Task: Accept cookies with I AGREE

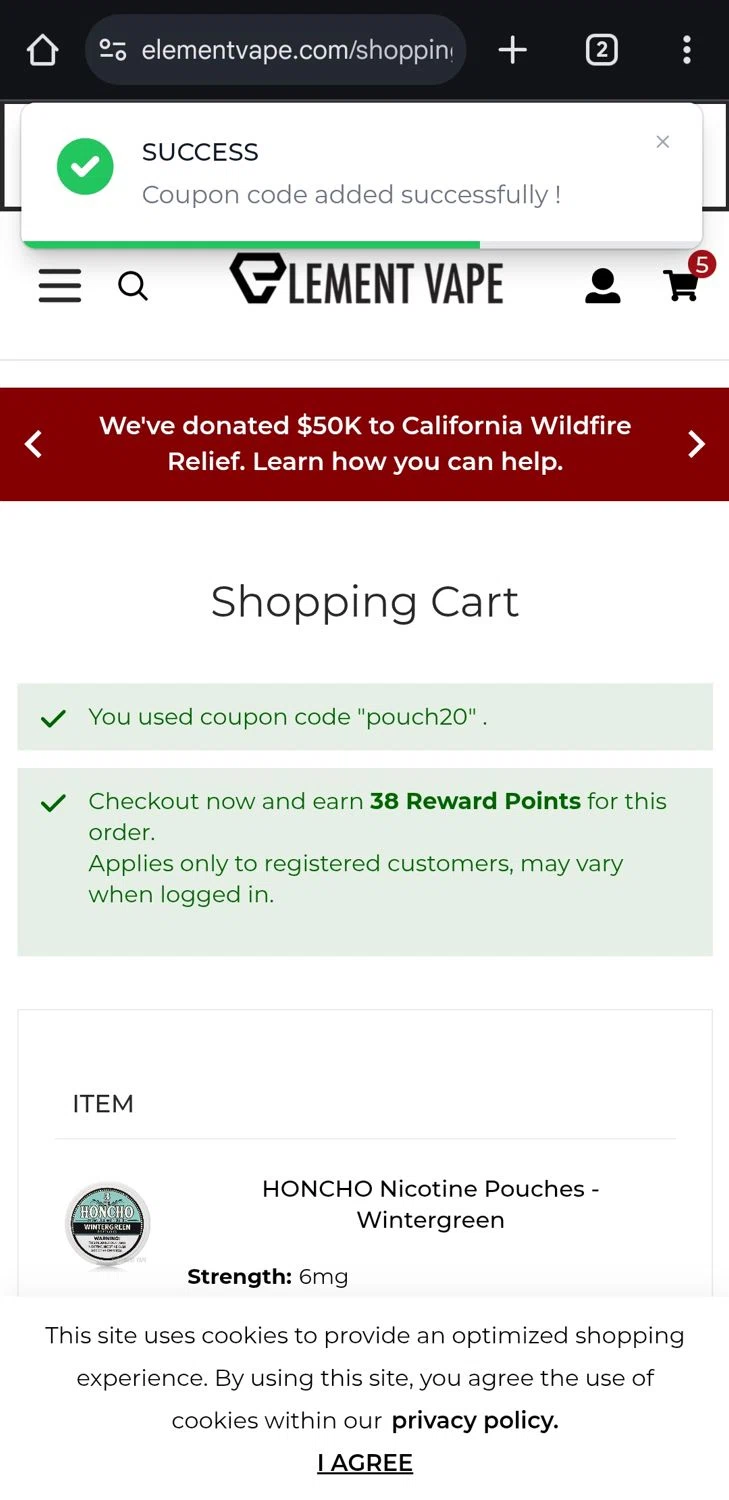Action: tap(365, 1462)
